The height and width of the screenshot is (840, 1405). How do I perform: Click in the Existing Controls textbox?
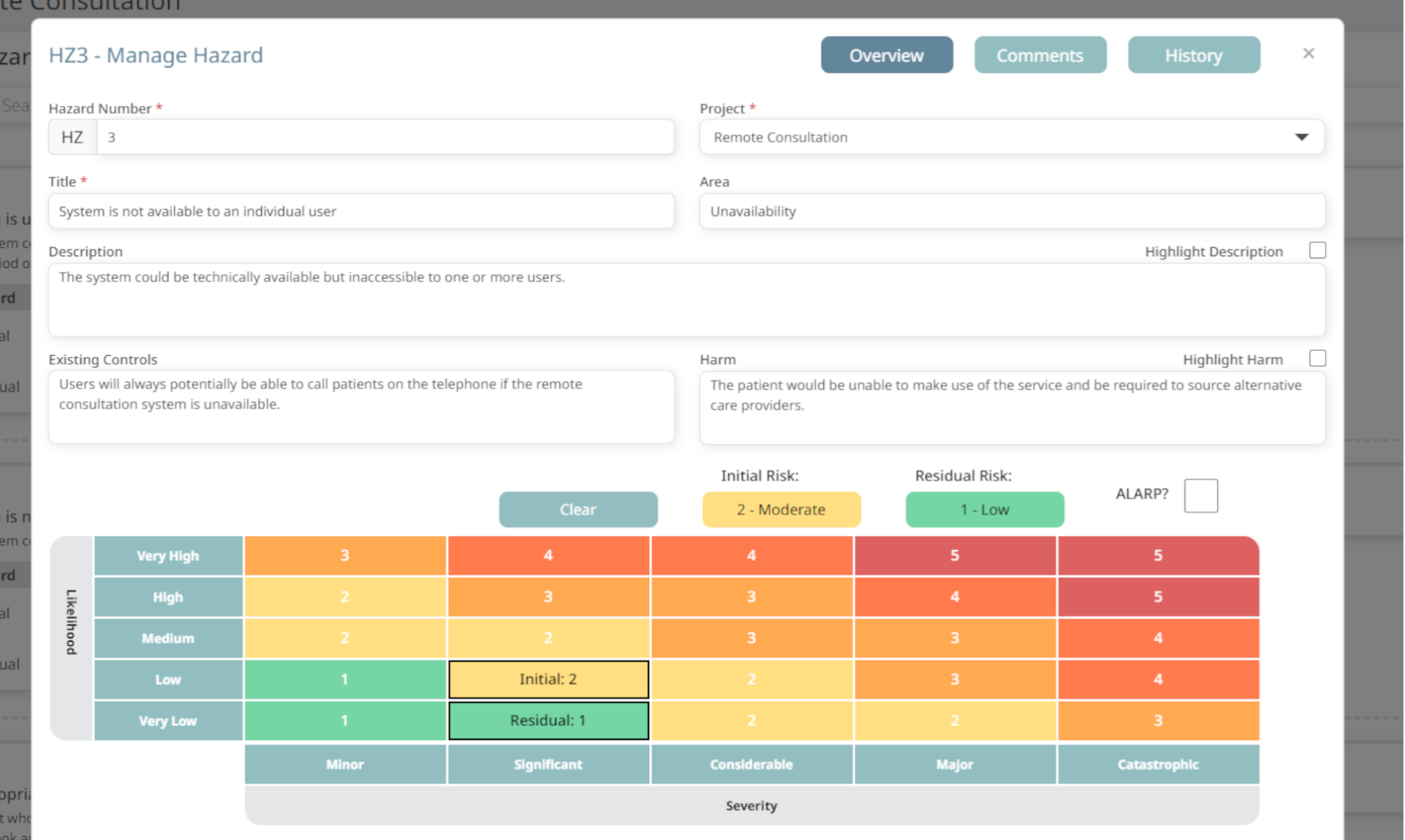point(361,406)
